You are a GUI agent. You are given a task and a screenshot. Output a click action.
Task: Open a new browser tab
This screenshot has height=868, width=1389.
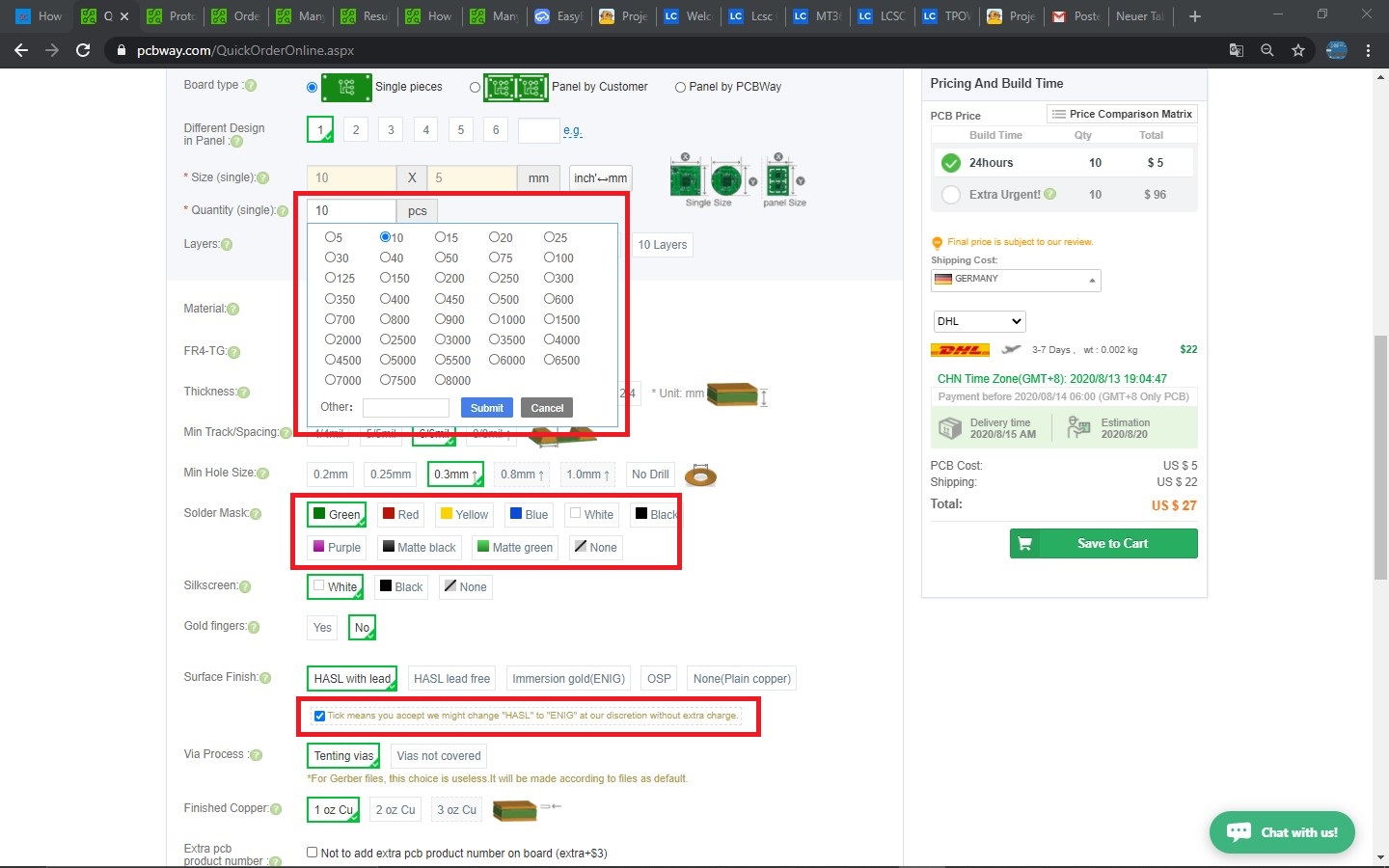pyautogui.click(x=1194, y=16)
